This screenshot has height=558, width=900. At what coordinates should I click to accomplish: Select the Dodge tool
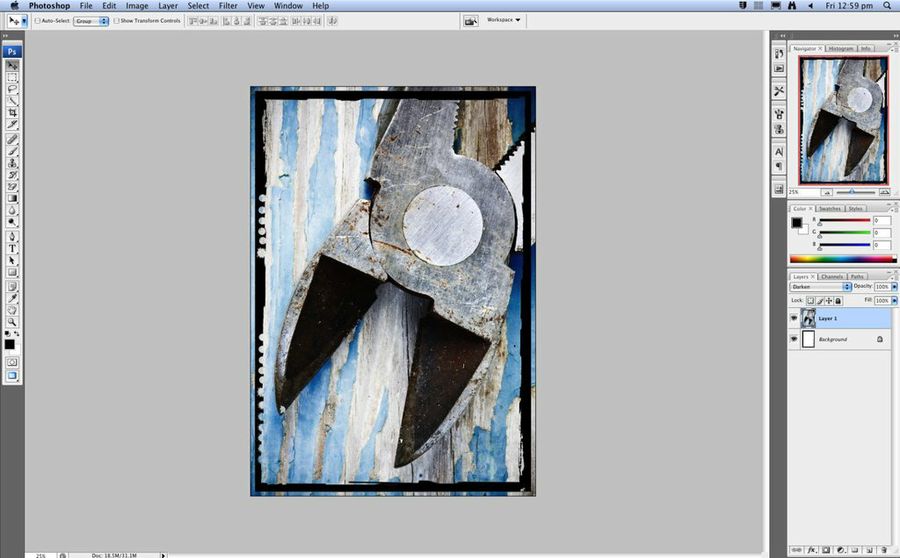click(12, 222)
